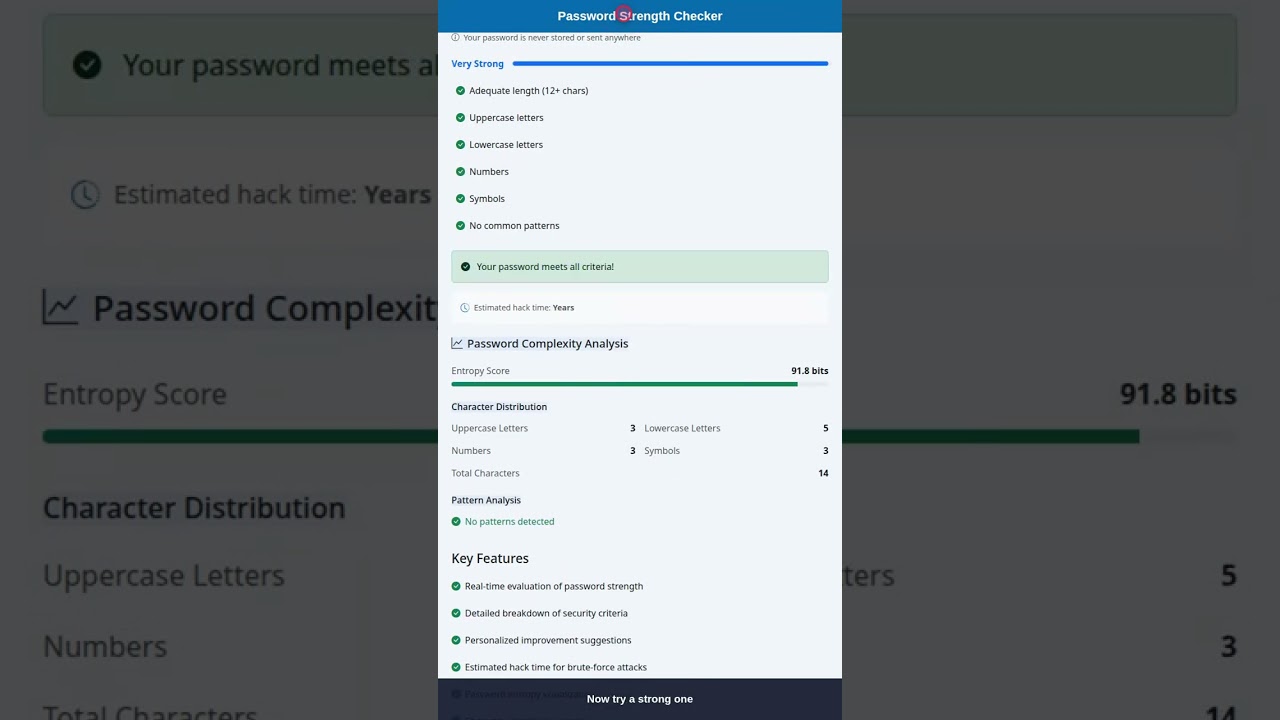Click the 'Symbols' distribution label
The image size is (1280, 720).
[x=662, y=451]
